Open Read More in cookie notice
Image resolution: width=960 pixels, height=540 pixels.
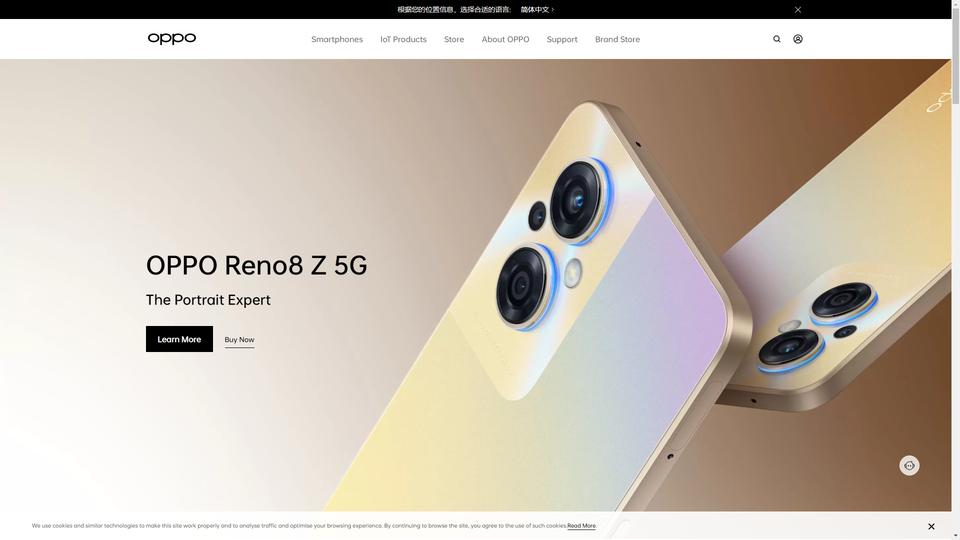click(x=581, y=525)
